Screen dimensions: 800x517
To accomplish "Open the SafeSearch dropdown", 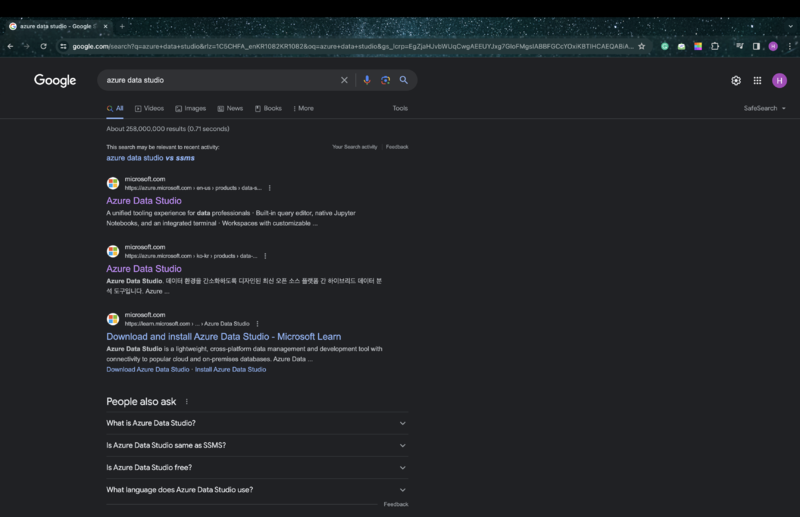I will pyautogui.click(x=764, y=108).
